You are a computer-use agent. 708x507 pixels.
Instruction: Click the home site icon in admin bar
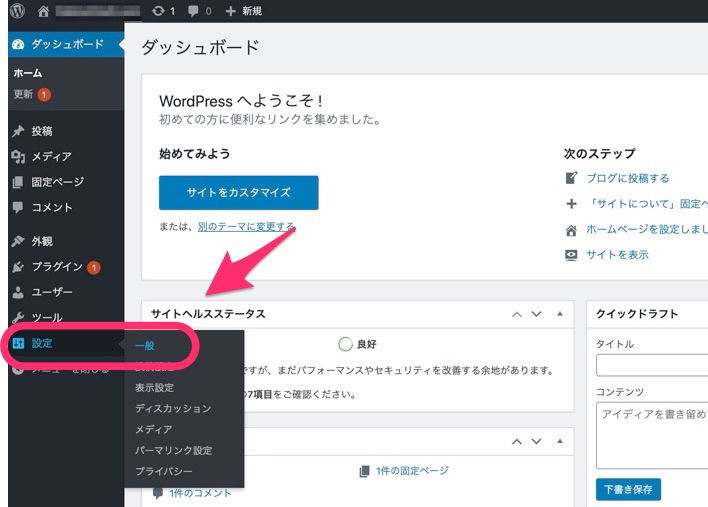click(x=43, y=11)
